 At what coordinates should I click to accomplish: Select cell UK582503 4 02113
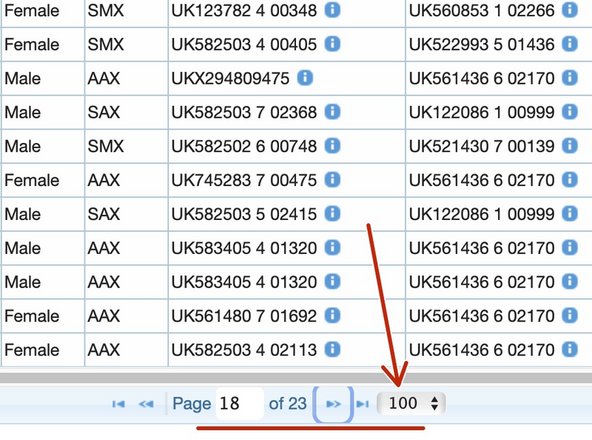click(287, 350)
